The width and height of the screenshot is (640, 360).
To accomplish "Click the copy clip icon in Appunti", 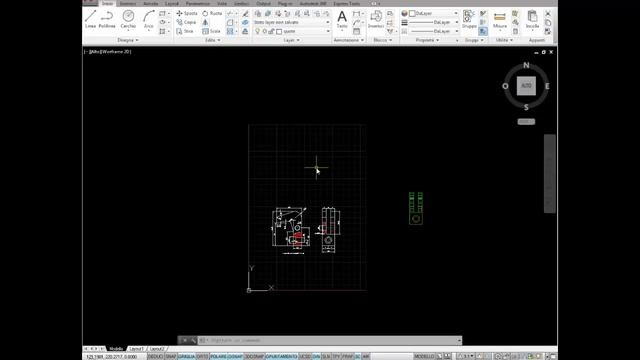I will click(548, 22).
